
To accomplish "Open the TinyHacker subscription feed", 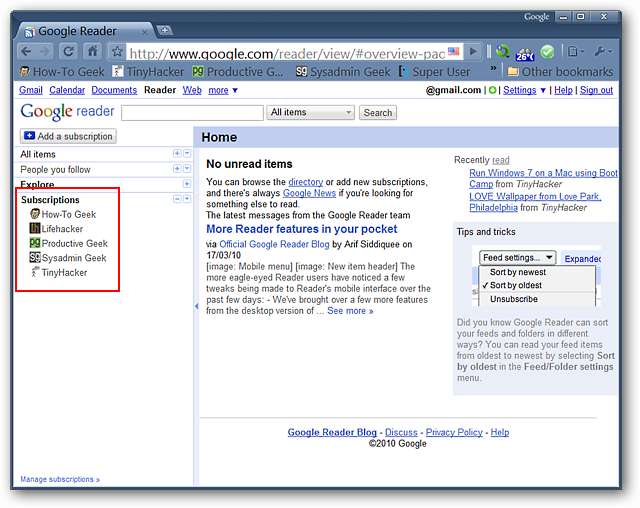I will (62, 272).
